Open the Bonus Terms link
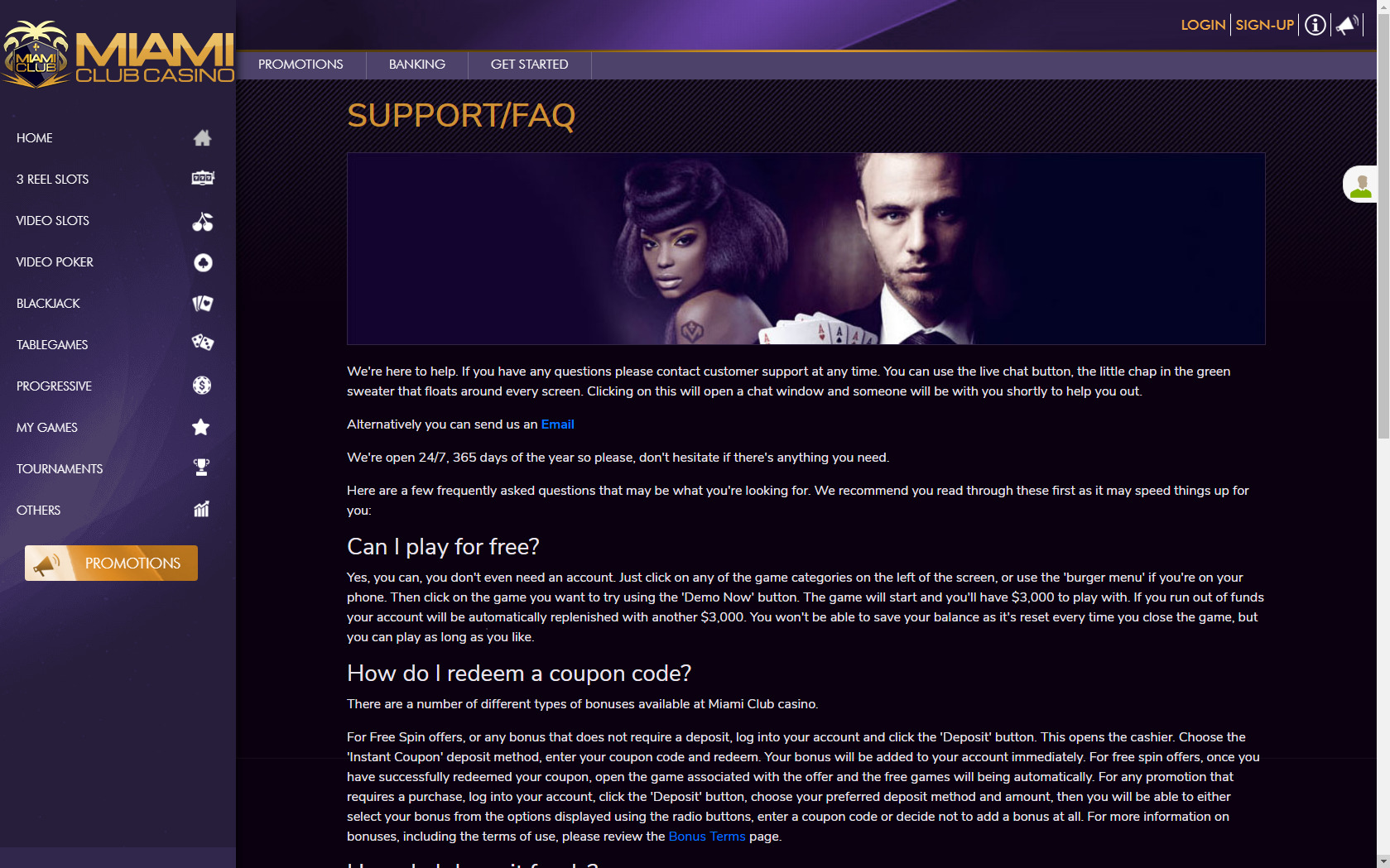The image size is (1390, 868). pos(707,837)
